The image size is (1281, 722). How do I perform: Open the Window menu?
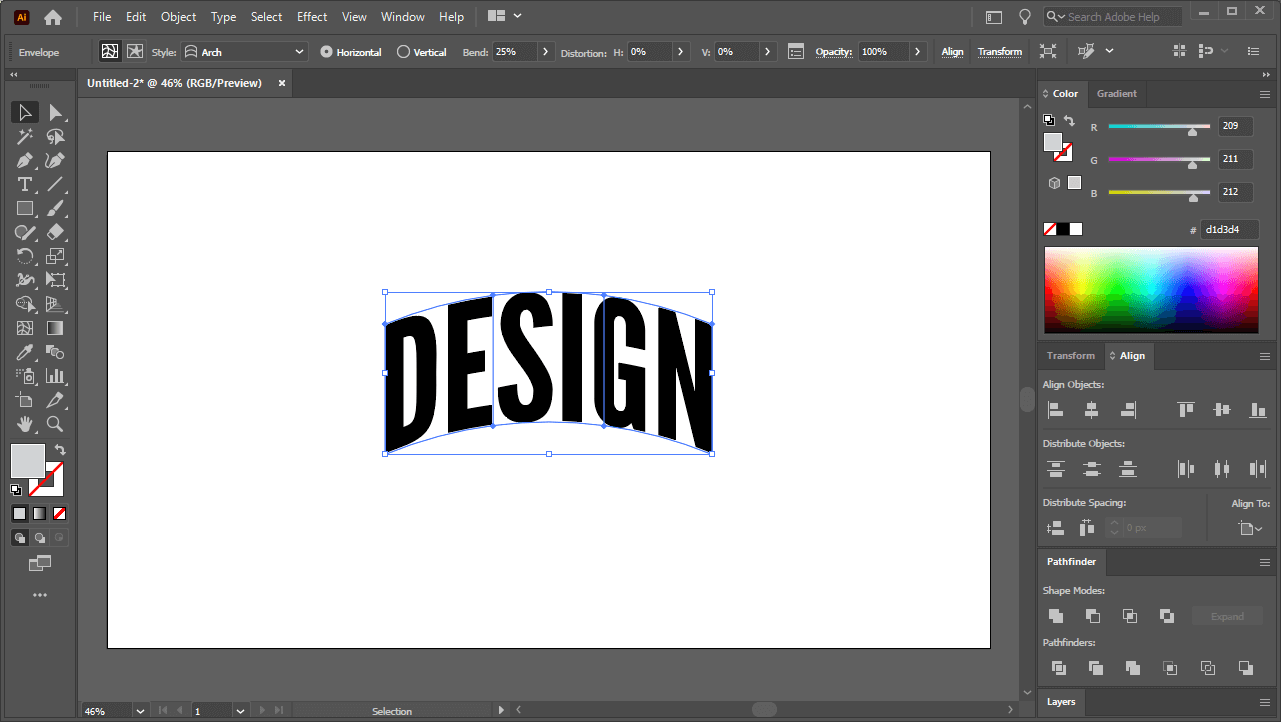(x=403, y=17)
